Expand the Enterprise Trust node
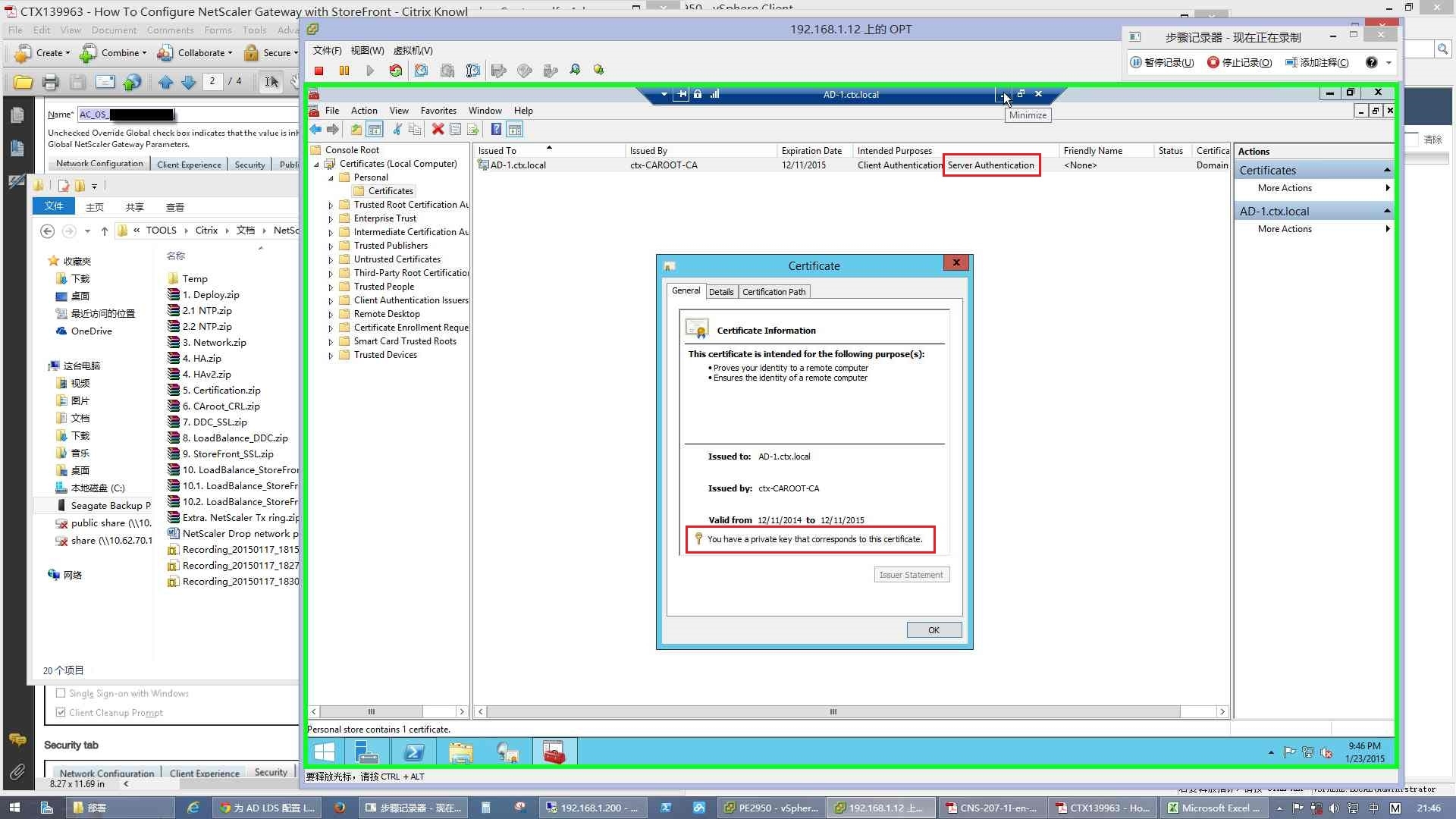1456x819 pixels. (x=331, y=219)
